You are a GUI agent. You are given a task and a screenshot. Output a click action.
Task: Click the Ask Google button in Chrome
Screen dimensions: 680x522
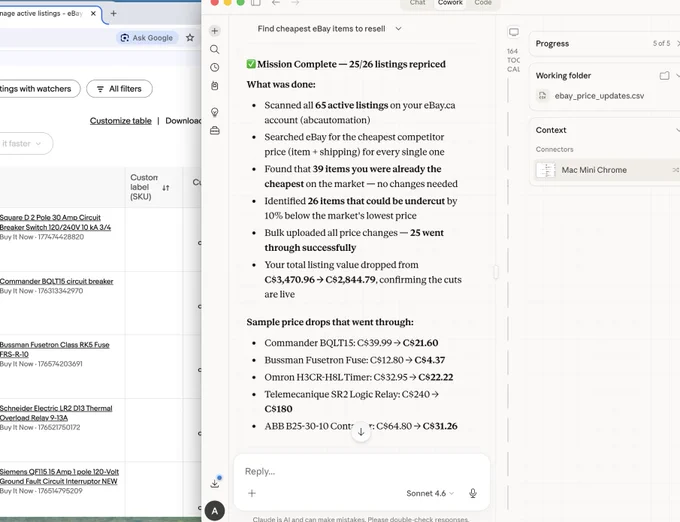tap(147, 38)
